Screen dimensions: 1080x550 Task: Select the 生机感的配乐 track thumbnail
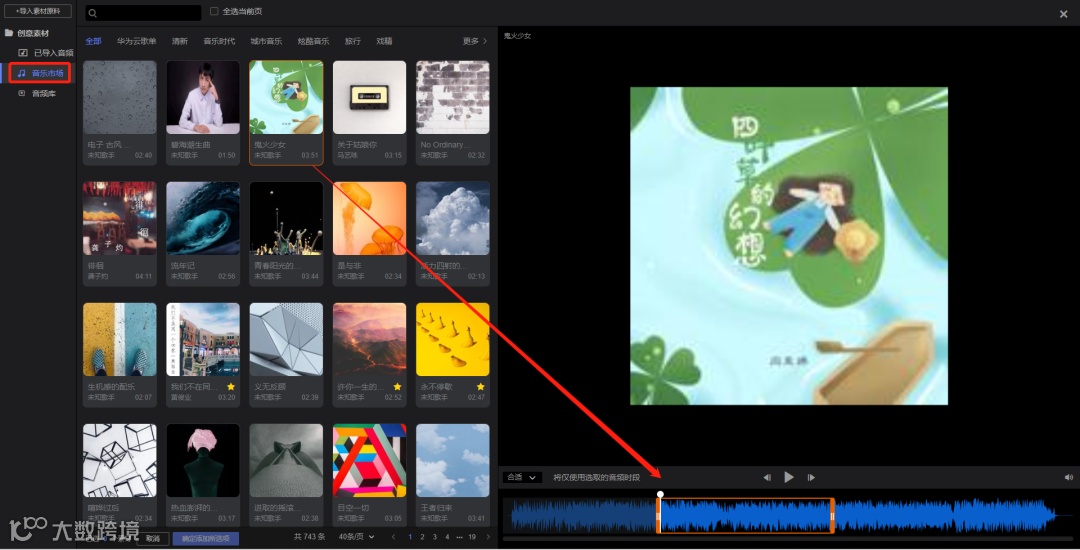pyautogui.click(x=120, y=339)
